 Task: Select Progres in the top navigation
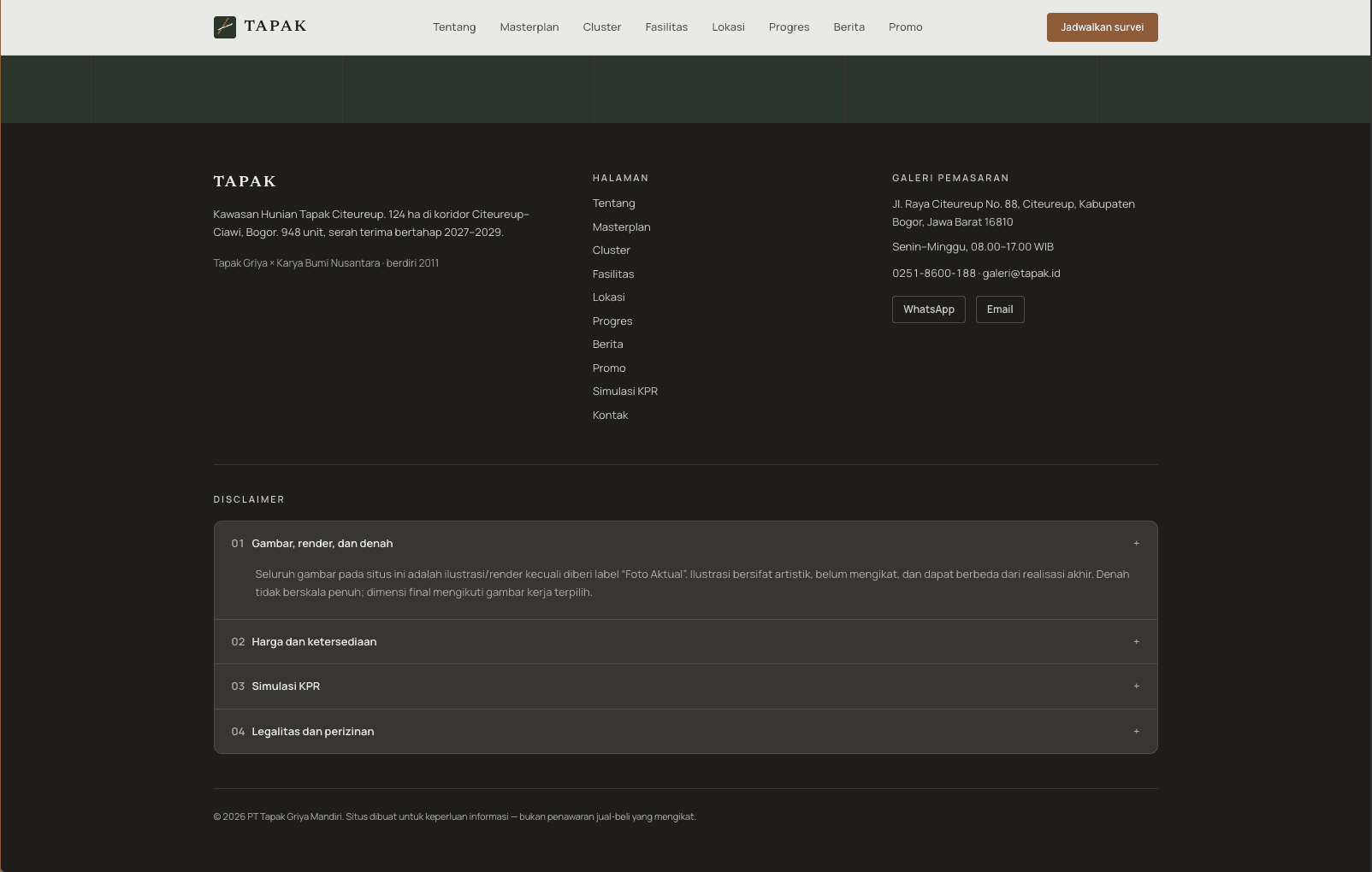point(789,27)
